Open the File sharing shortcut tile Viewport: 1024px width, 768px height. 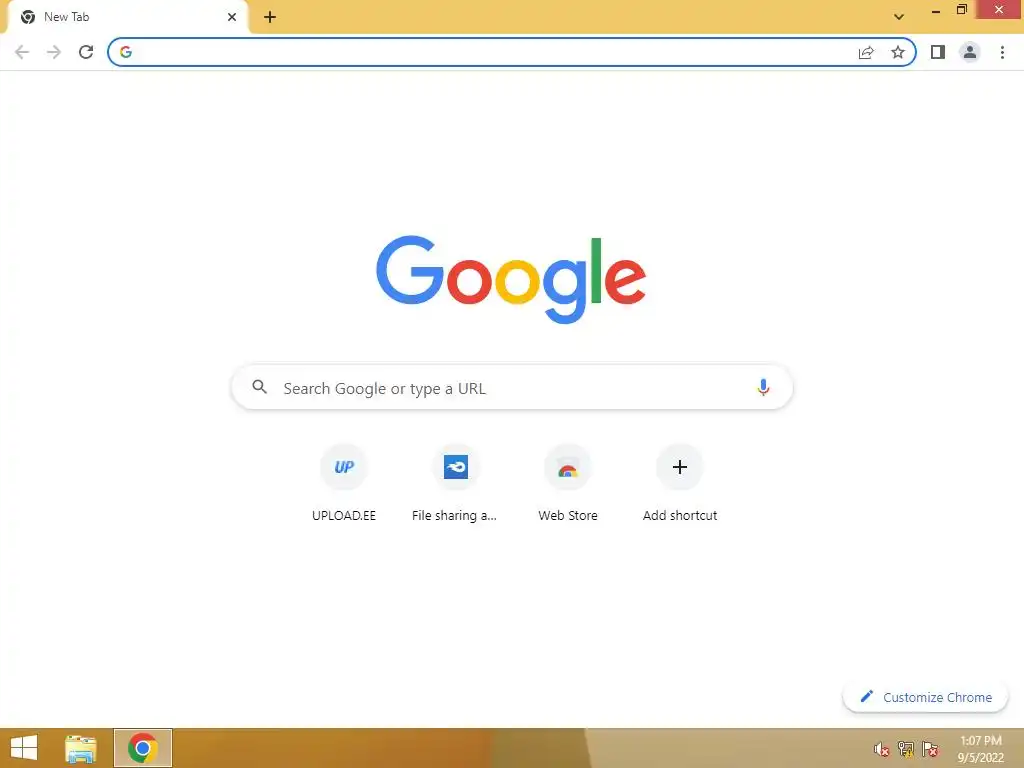[455, 483]
